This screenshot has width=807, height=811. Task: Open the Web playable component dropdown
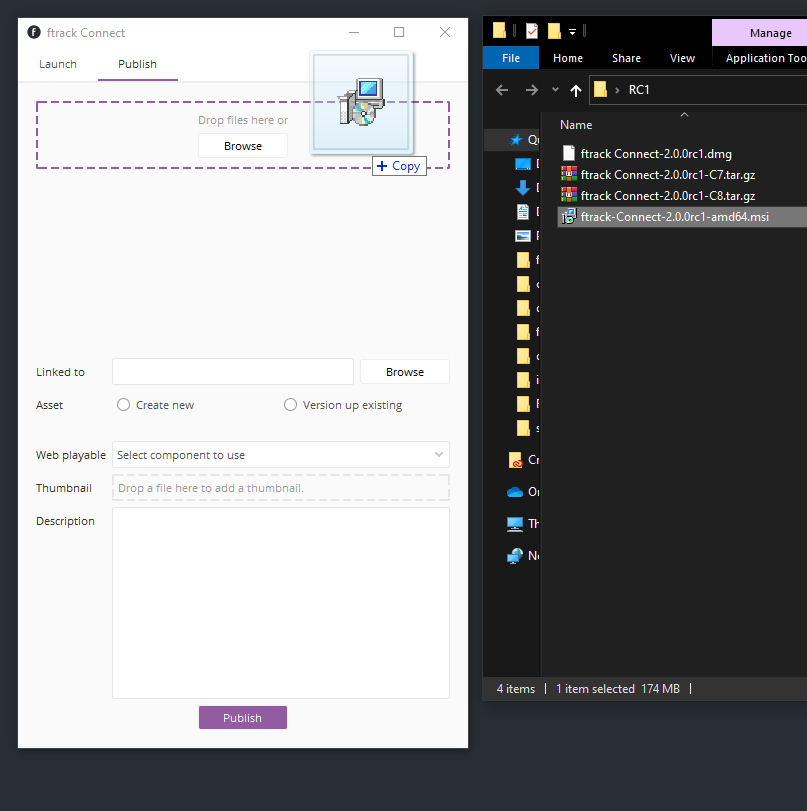(281, 455)
